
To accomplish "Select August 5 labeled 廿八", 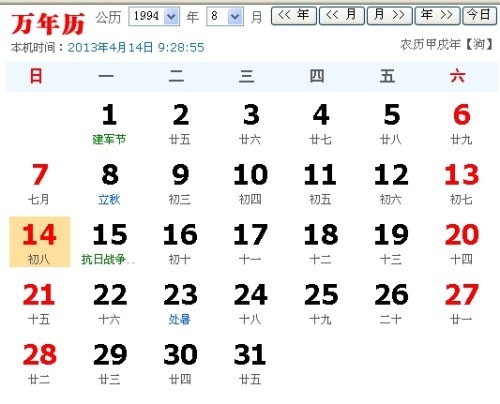I will click(x=391, y=123).
